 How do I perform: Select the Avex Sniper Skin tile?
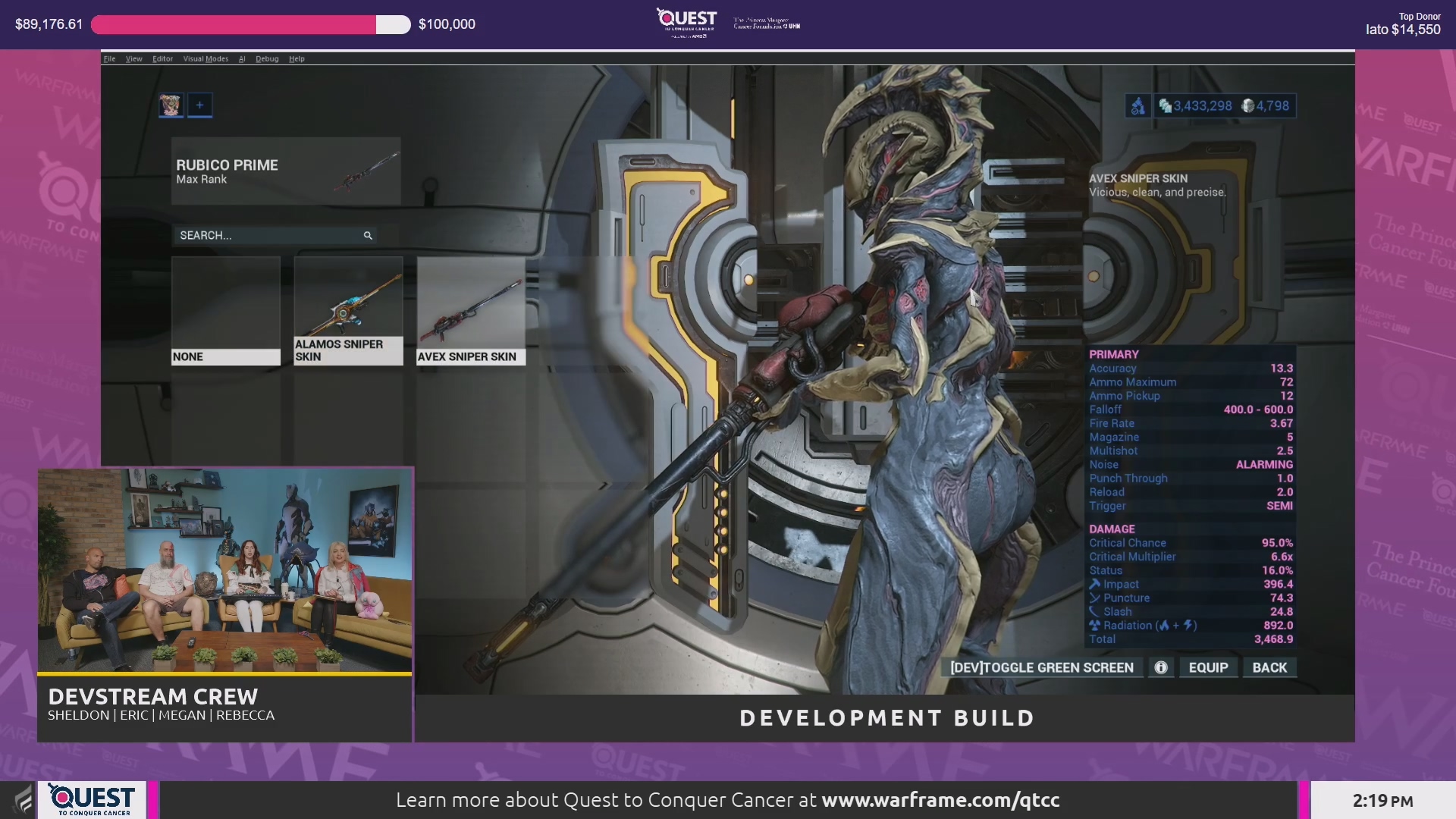(x=471, y=311)
